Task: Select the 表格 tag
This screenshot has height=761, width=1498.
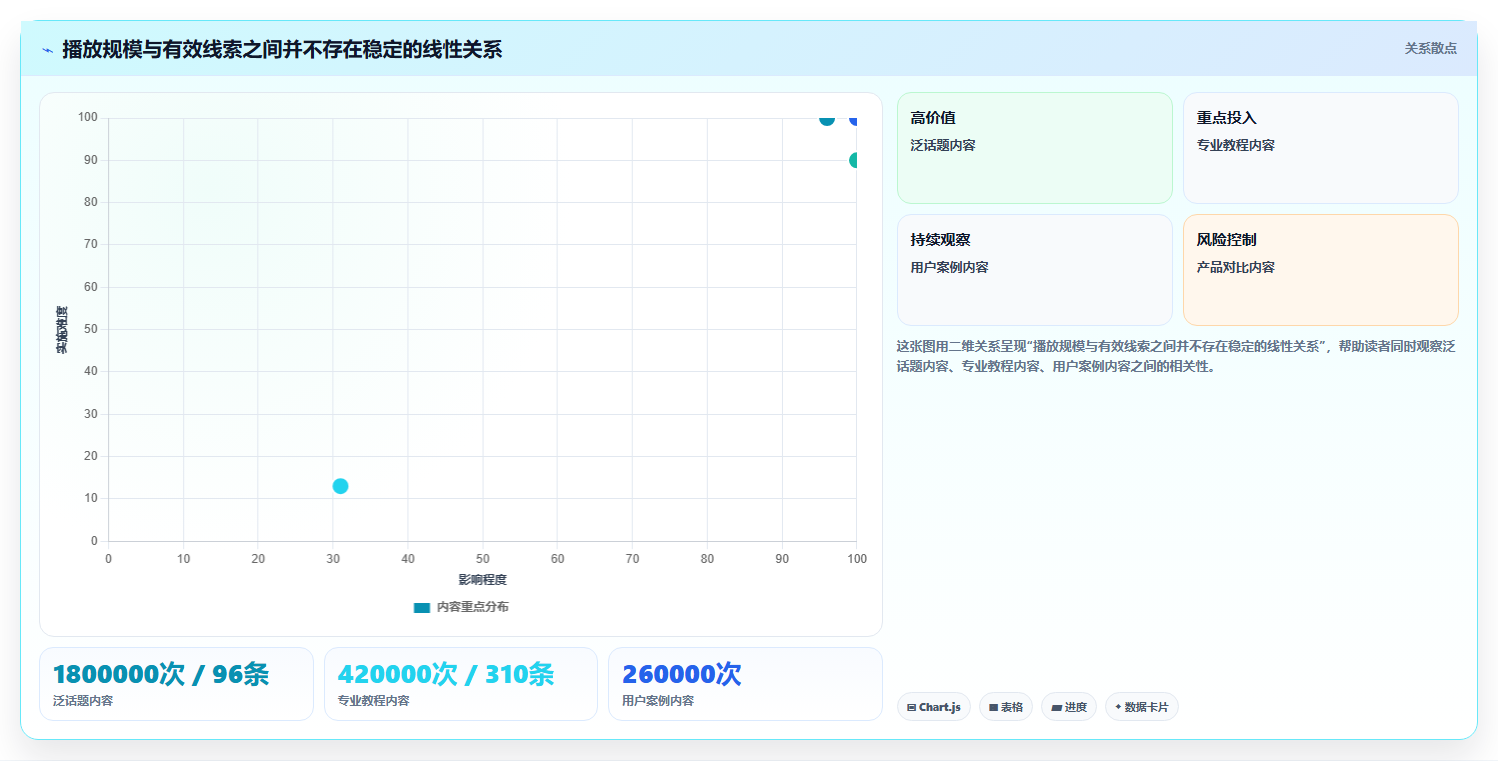Action: (1006, 707)
